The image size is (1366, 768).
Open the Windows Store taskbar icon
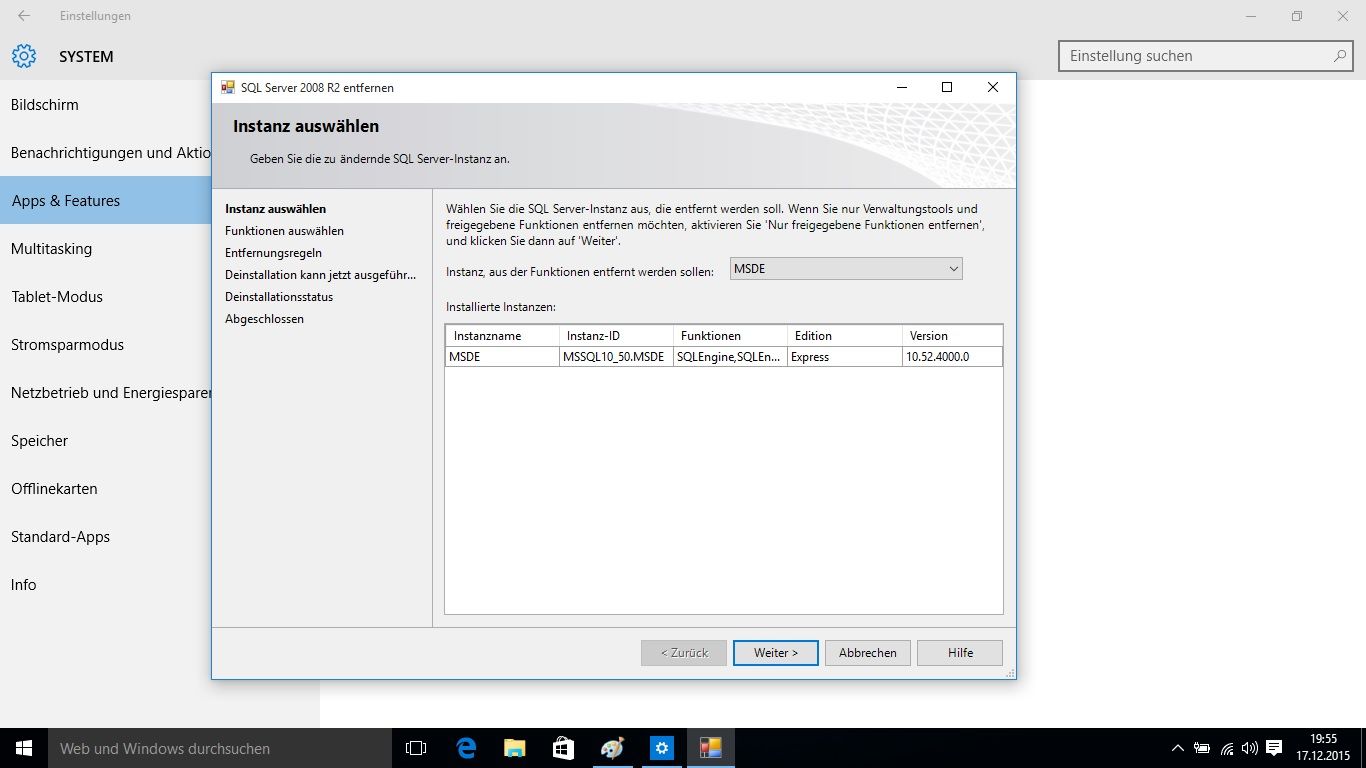point(563,748)
